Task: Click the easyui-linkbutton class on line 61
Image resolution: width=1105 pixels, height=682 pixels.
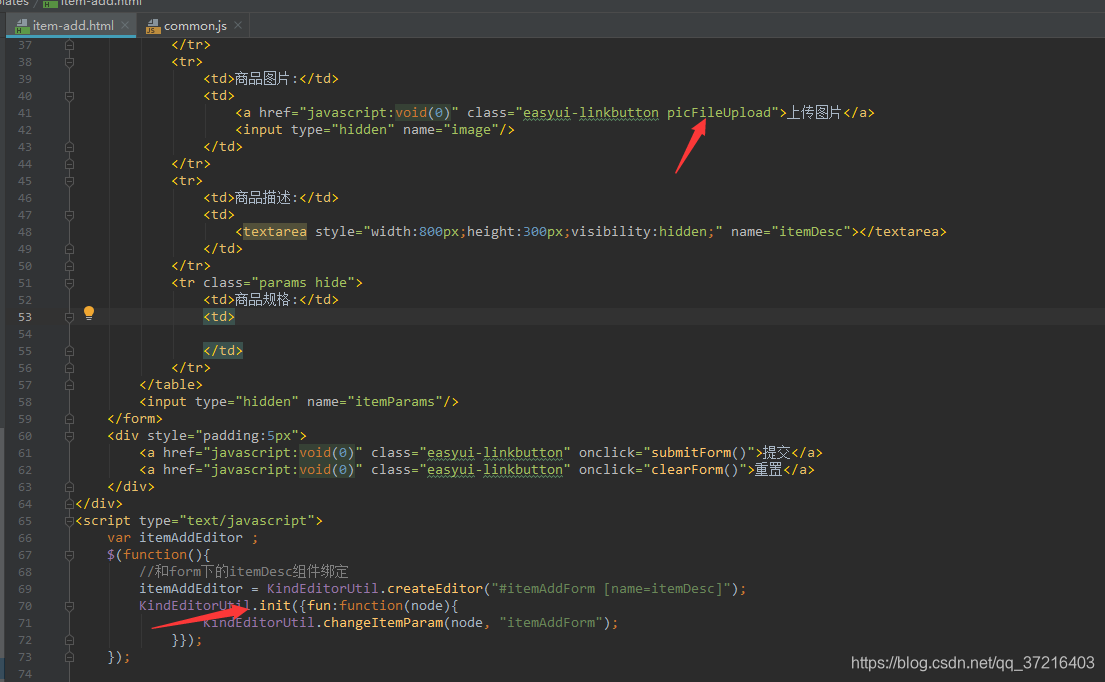Action: click(495, 453)
